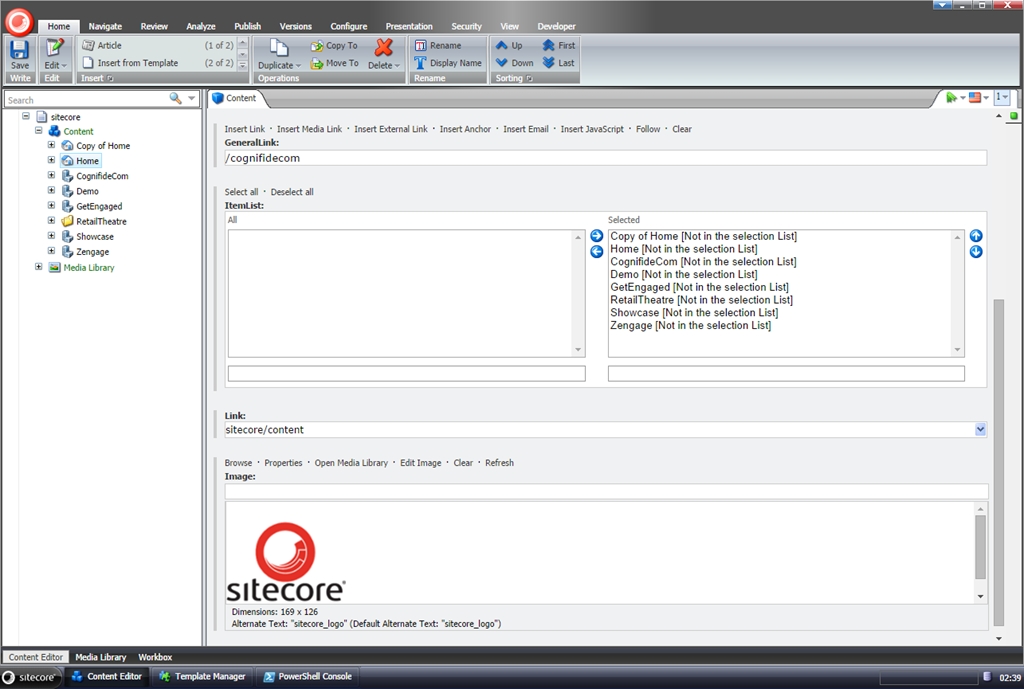Screen dimensions: 1024x689
Task: Click the green navigation icon near flag
Action: [952, 97]
